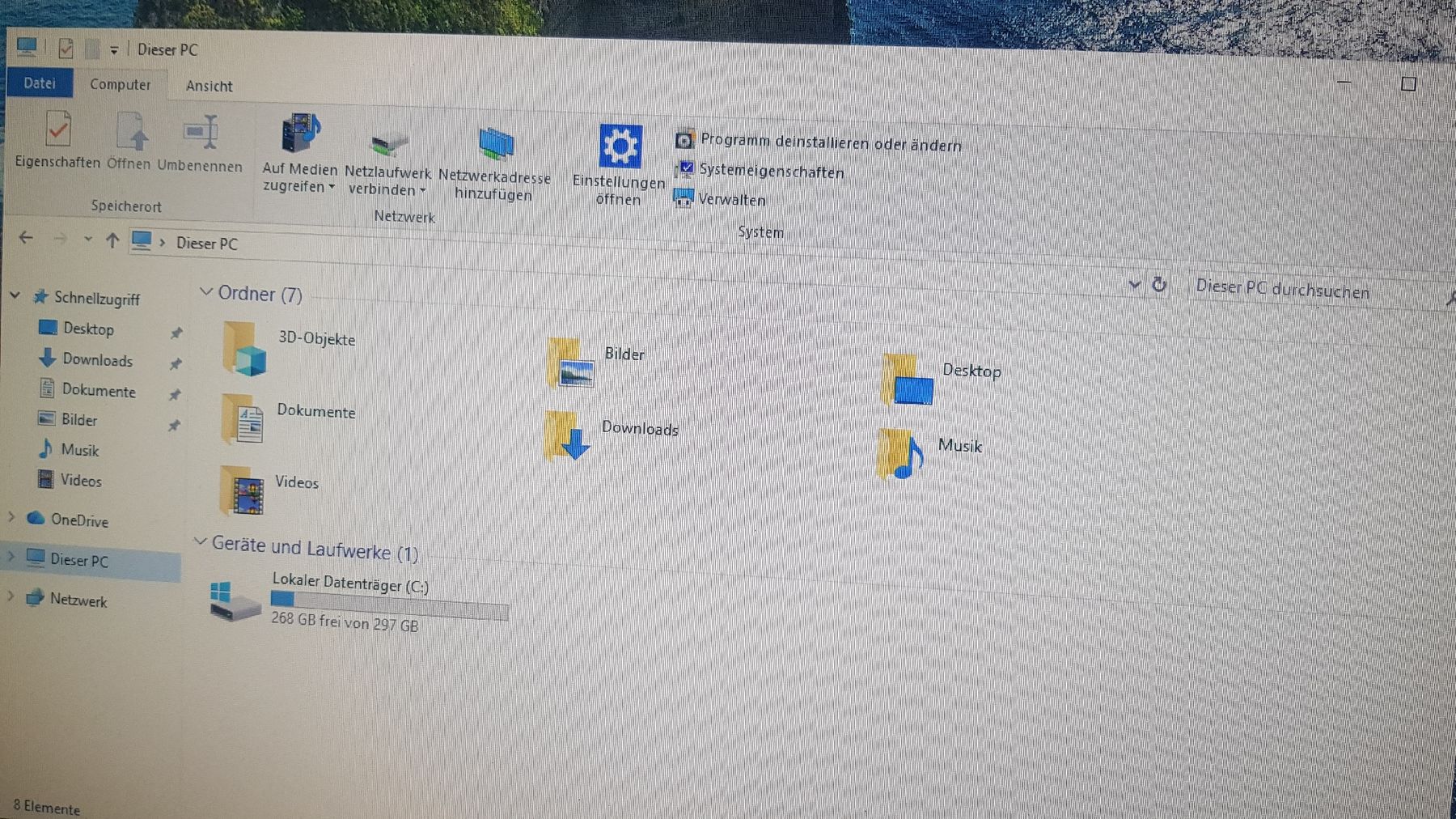Click the pin icon beside Dokumente
The height and width of the screenshot is (819, 1456).
click(174, 395)
